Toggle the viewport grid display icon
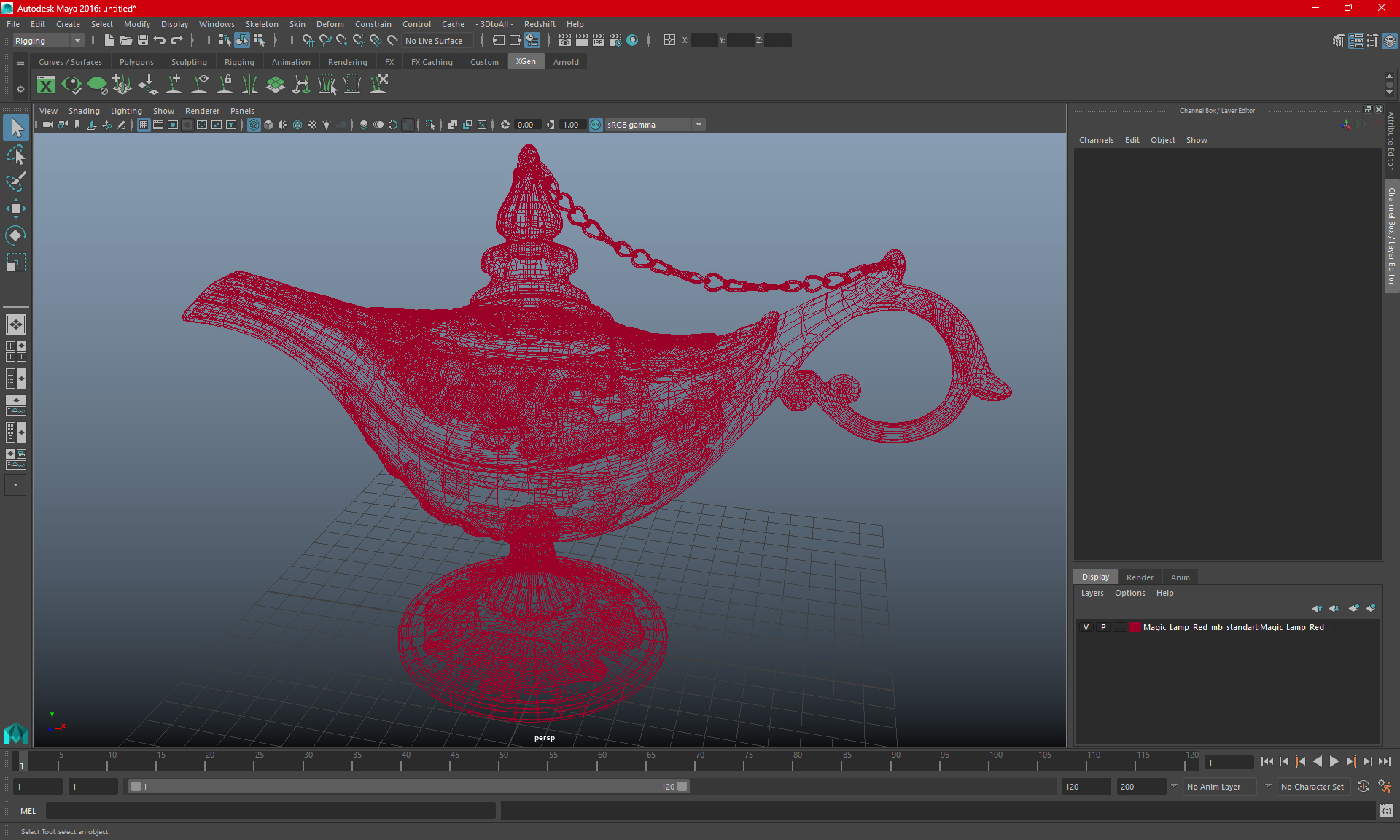The height and width of the screenshot is (840, 1400). coord(144,125)
